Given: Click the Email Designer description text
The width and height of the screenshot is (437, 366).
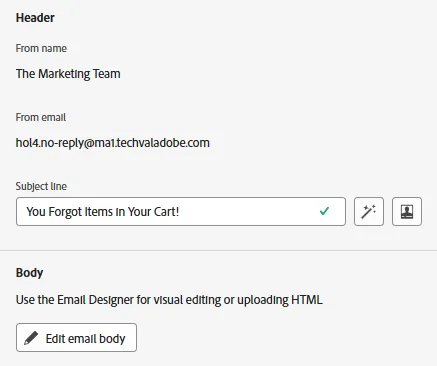Looking at the screenshot, I should [169, 300].
